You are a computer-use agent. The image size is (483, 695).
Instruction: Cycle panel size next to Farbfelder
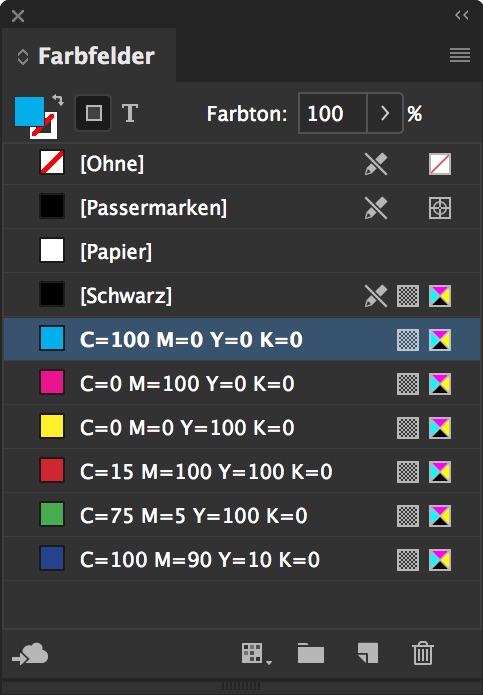click(x=23, y=57)
